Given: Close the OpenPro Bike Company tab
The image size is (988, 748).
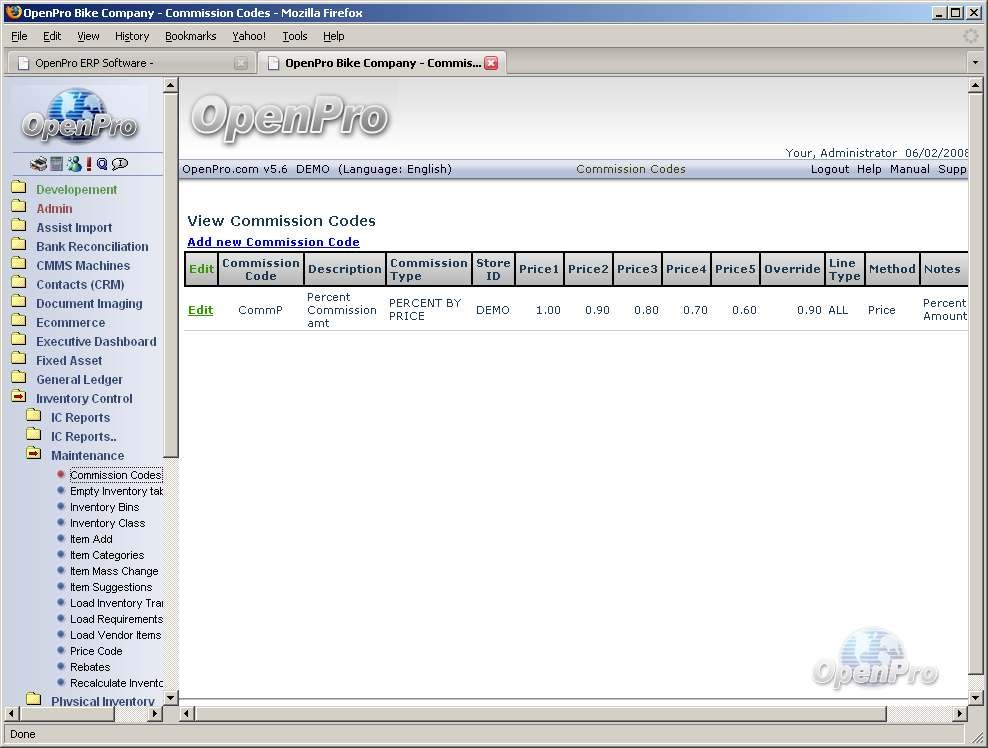Looking at the screenshot, I should [491, 63].
